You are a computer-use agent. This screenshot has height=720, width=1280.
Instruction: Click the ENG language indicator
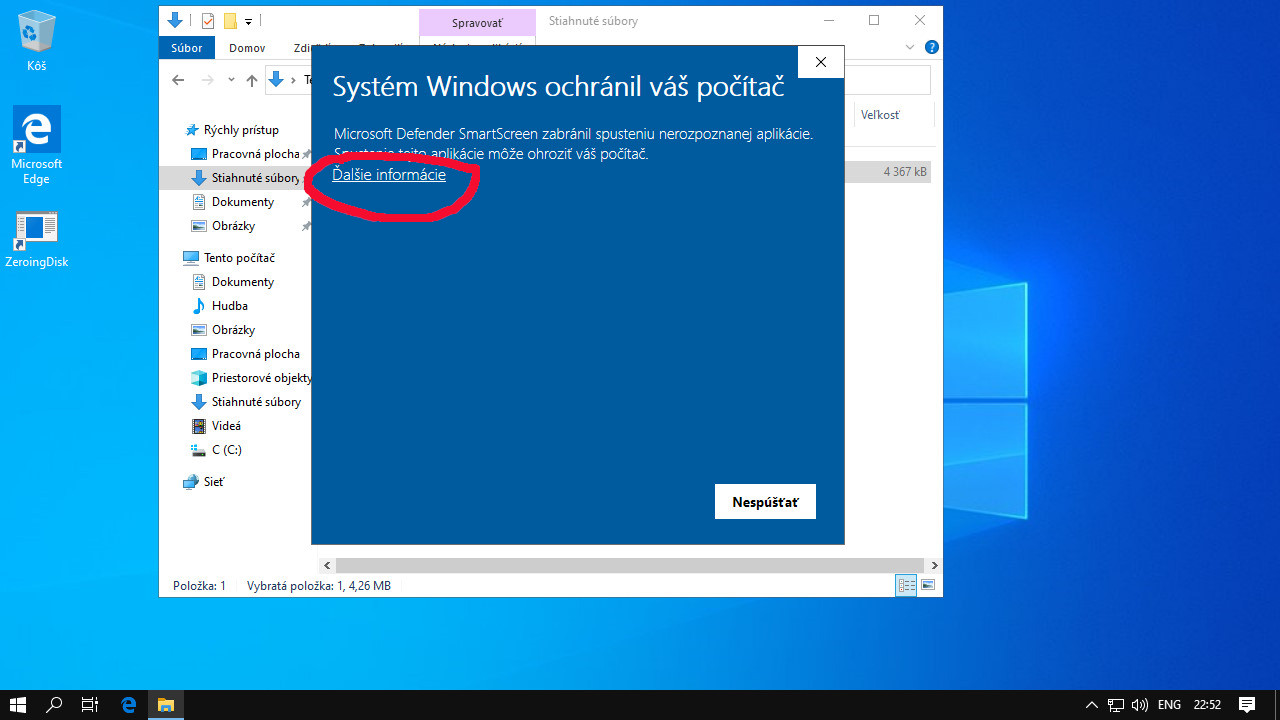coord(1170,705)
